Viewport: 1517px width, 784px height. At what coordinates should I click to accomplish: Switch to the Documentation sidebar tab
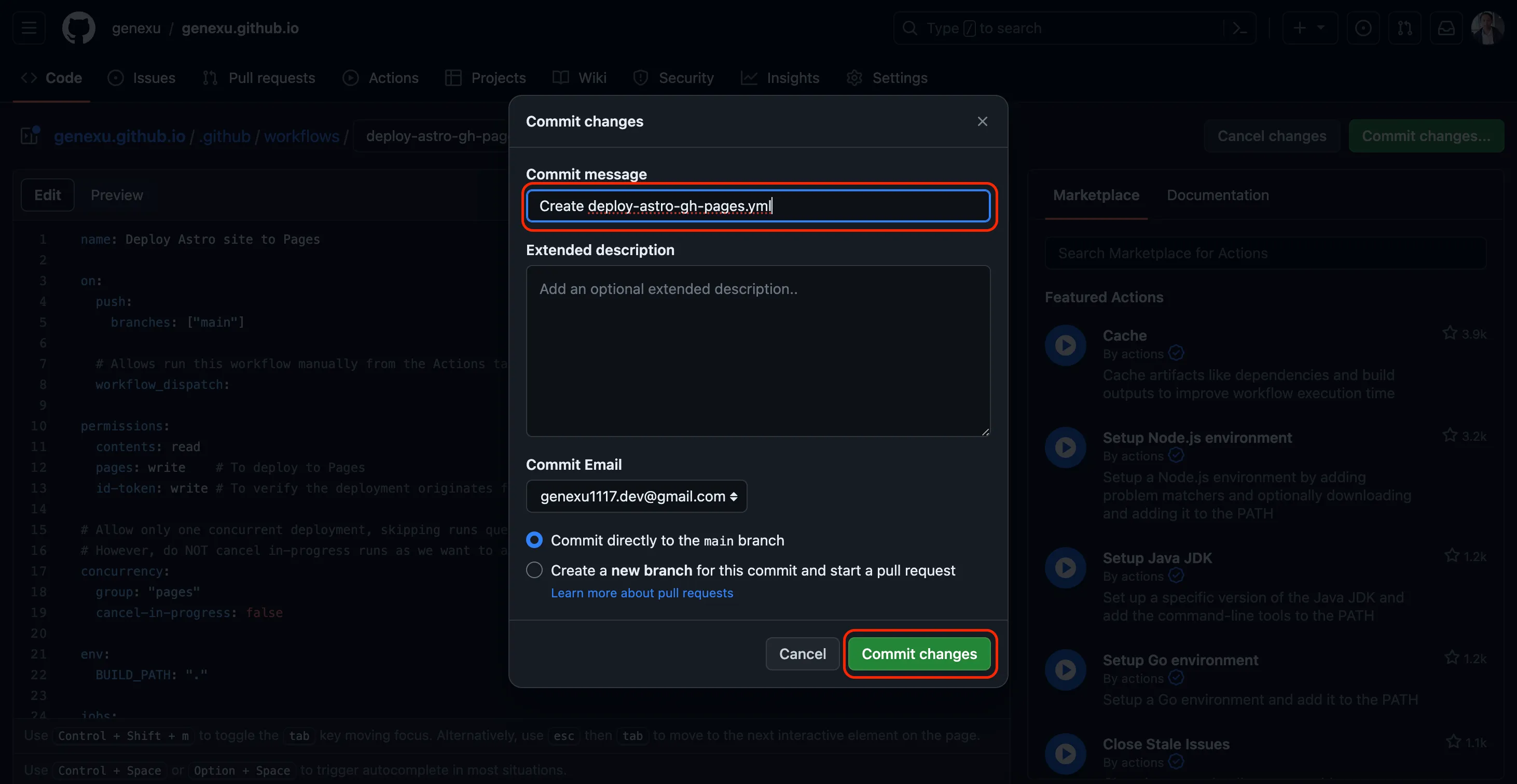coord(1217,195)
